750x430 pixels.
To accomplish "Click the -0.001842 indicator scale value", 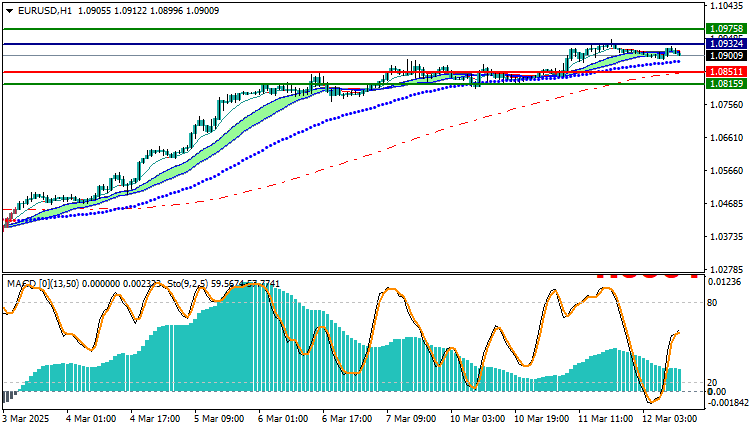I will (x=728, y=403).
